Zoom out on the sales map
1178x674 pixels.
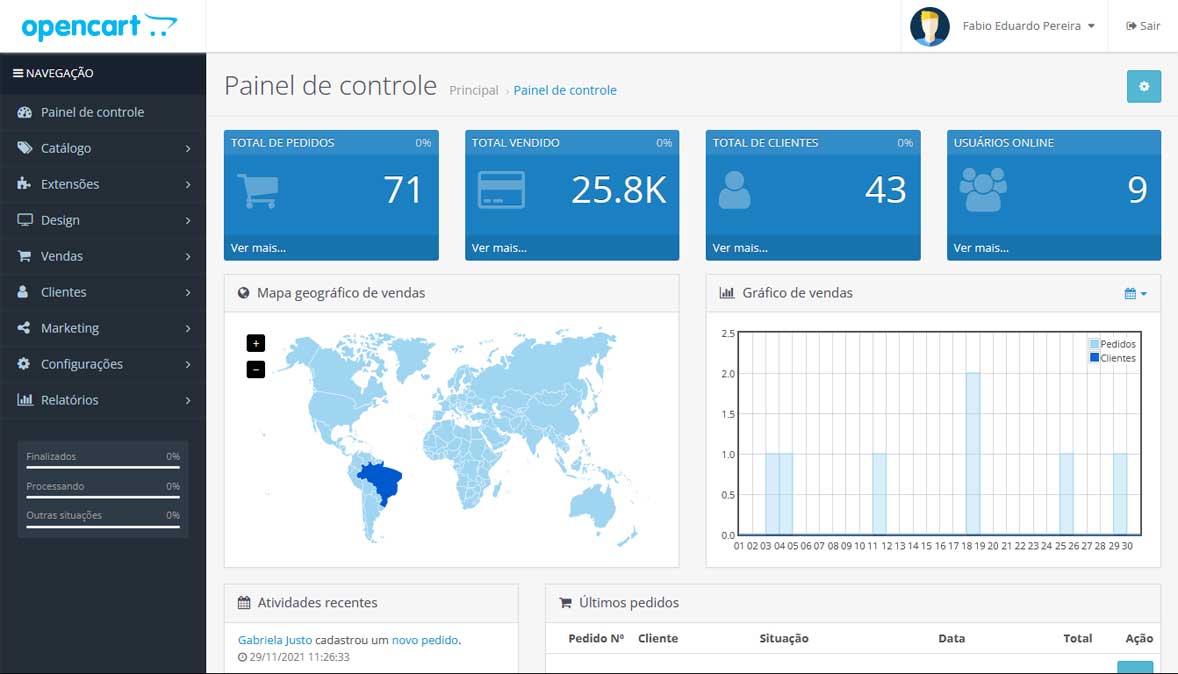[x=255, y=370]
